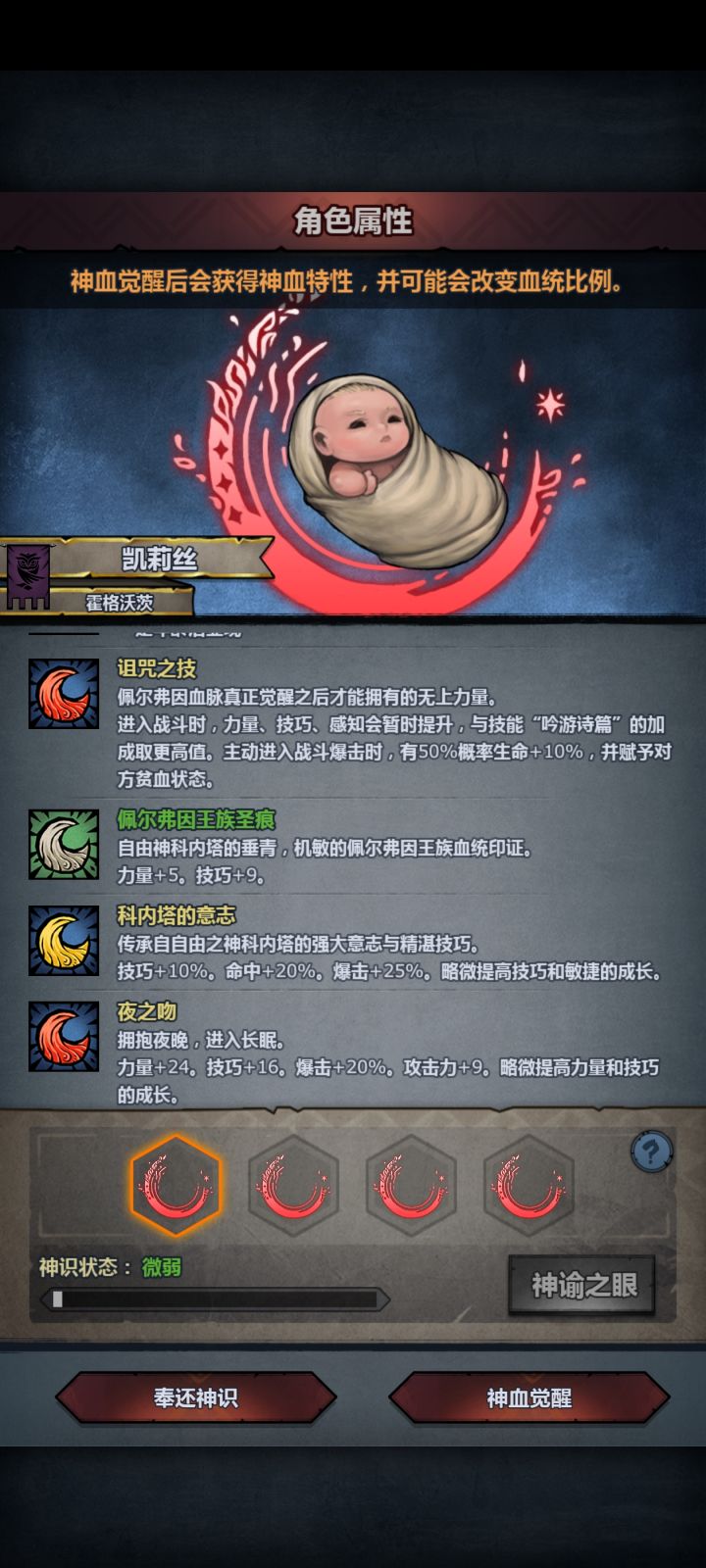This screenshot has width=706, height=1568.
Task: Click the 神血觉醒 button
Action: coord(529,1397)
